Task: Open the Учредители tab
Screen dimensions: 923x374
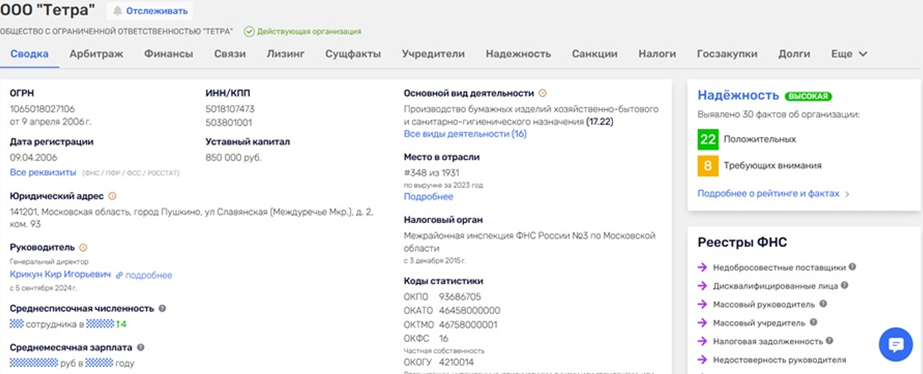Action: pyautogui.click(x=433, y=54)
